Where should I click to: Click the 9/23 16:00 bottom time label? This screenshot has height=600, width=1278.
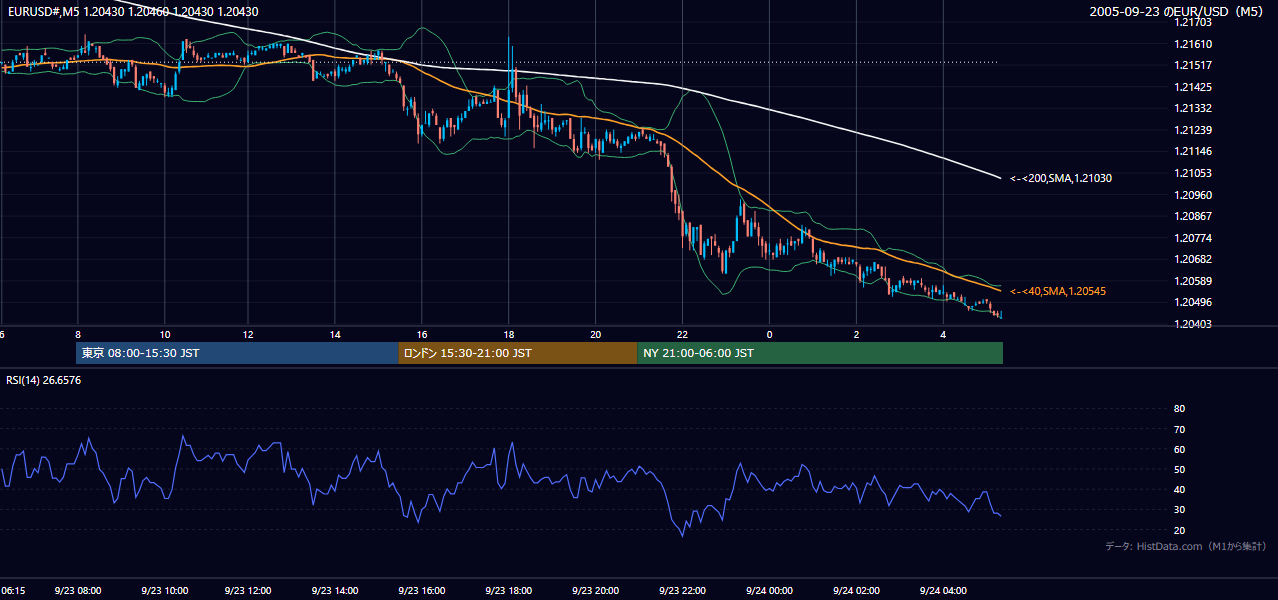click(x=422, y=591)
